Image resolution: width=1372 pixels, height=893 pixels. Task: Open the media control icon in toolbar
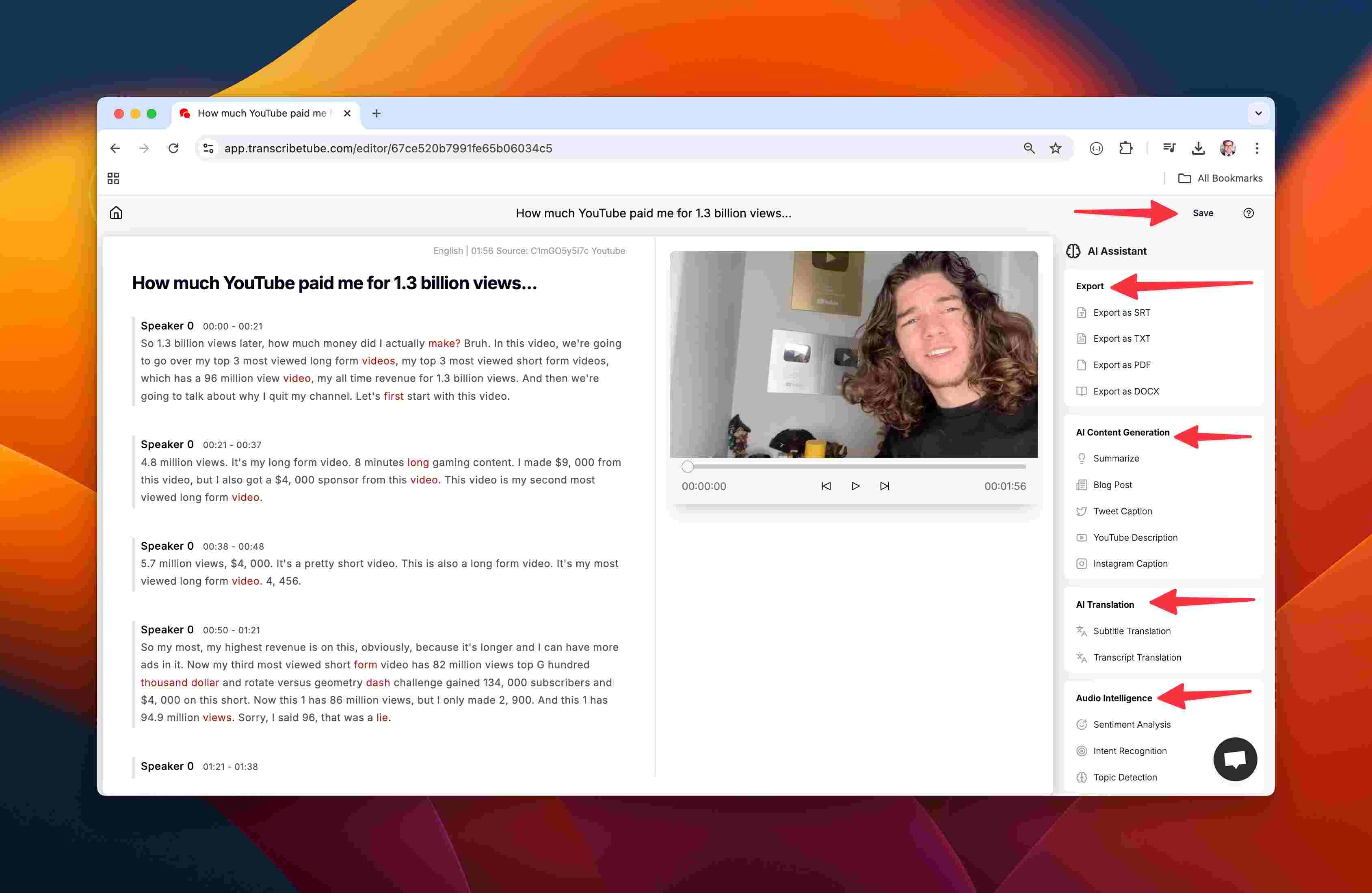[x=1169, y=148]
